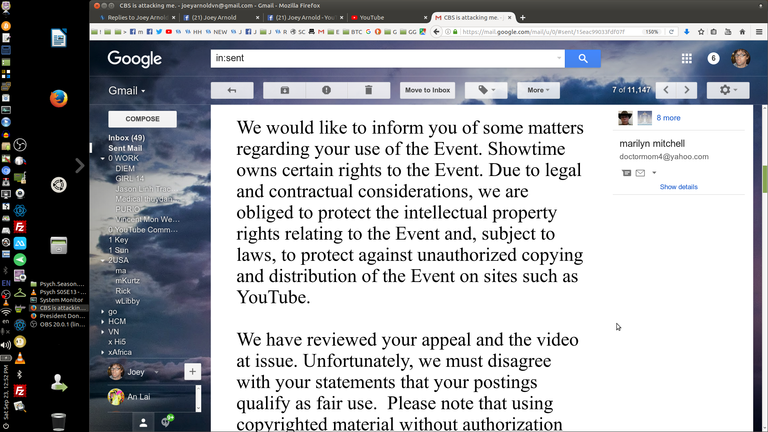768x432 pixels.
Task: Switch to (21) Joey Arnold - You tab
Action: point(304,18)
